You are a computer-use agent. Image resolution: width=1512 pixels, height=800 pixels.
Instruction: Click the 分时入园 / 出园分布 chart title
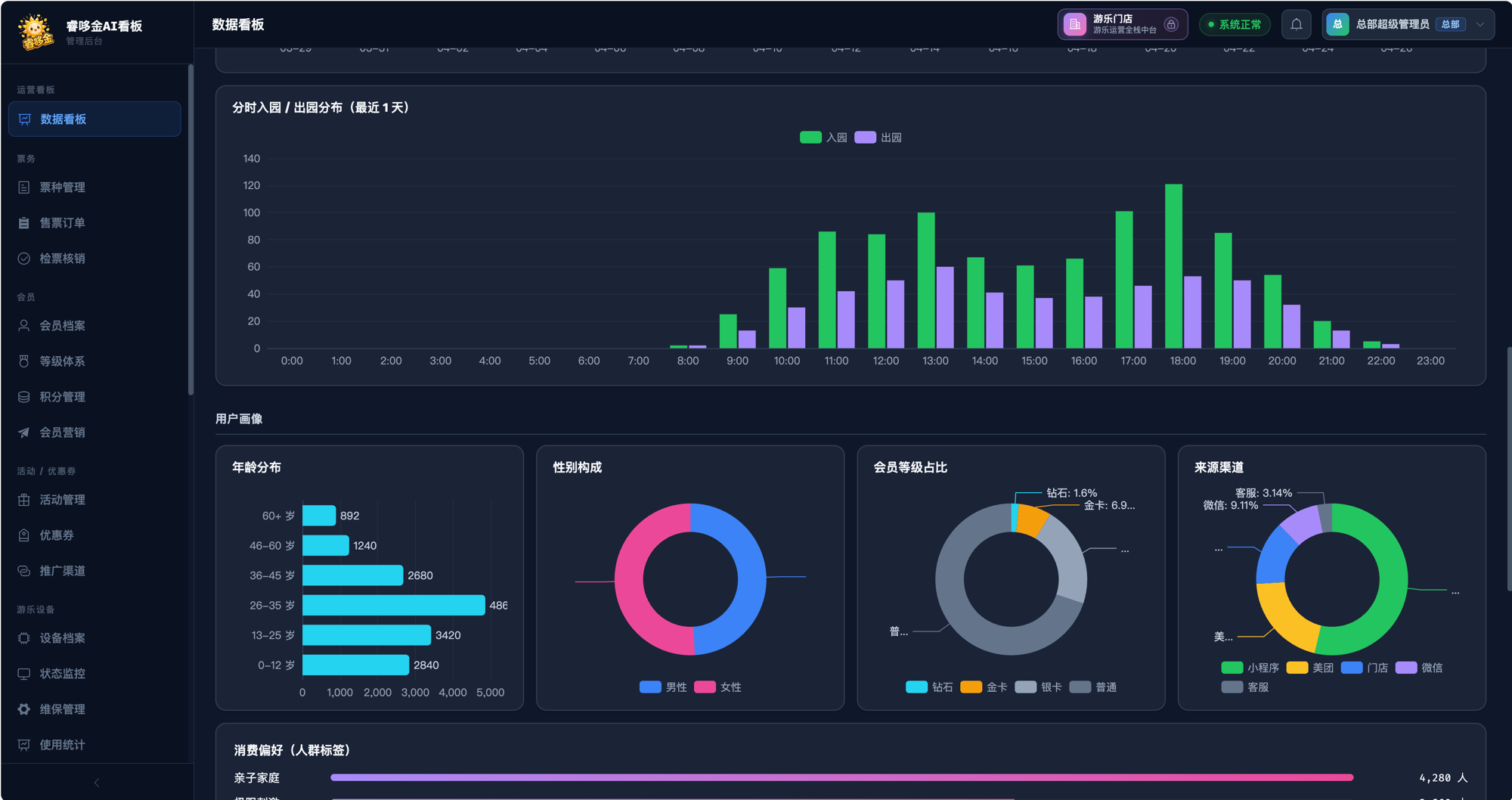[x=321, y=108]
